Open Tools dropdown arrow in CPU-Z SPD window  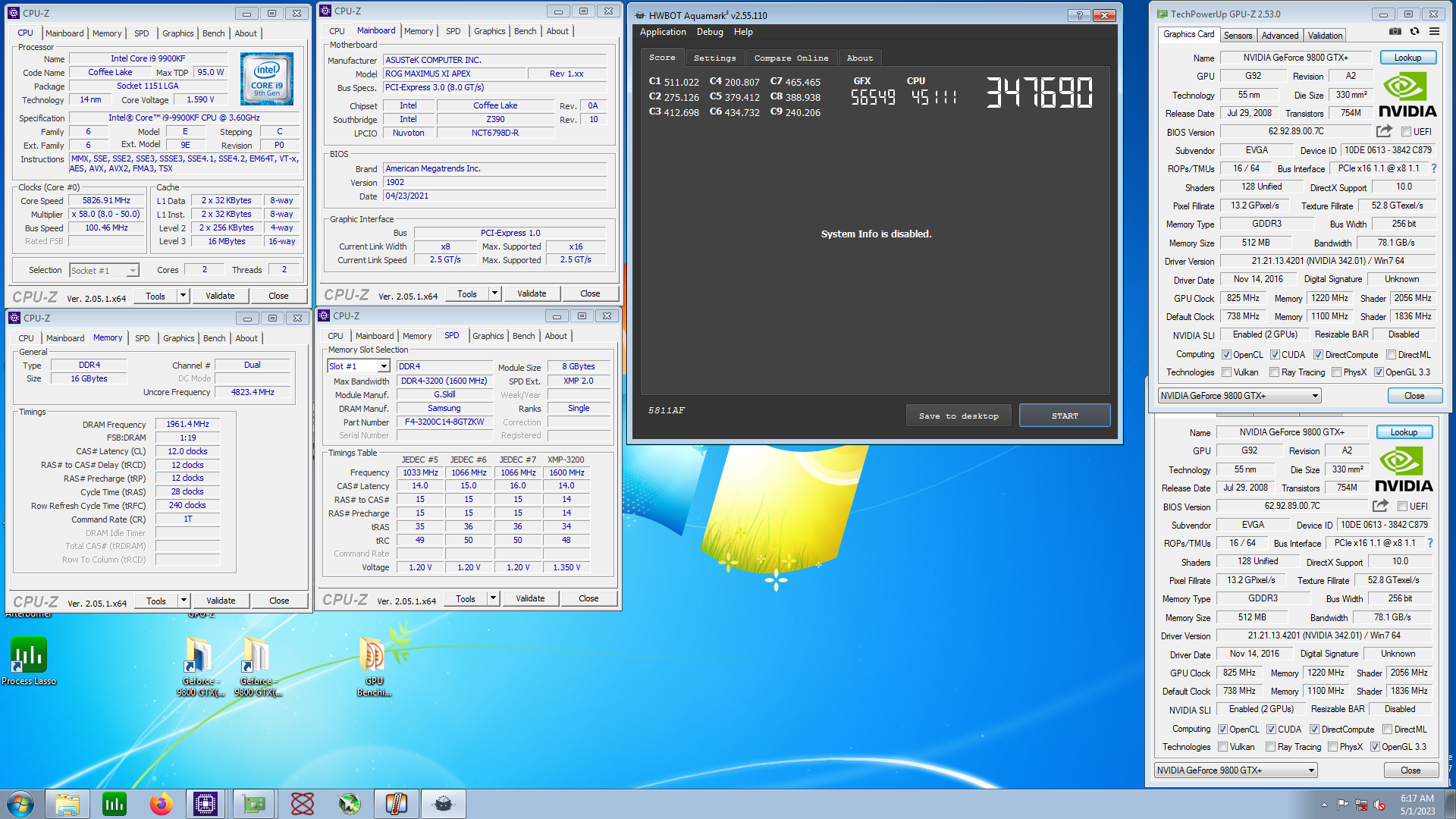[493, 598]
